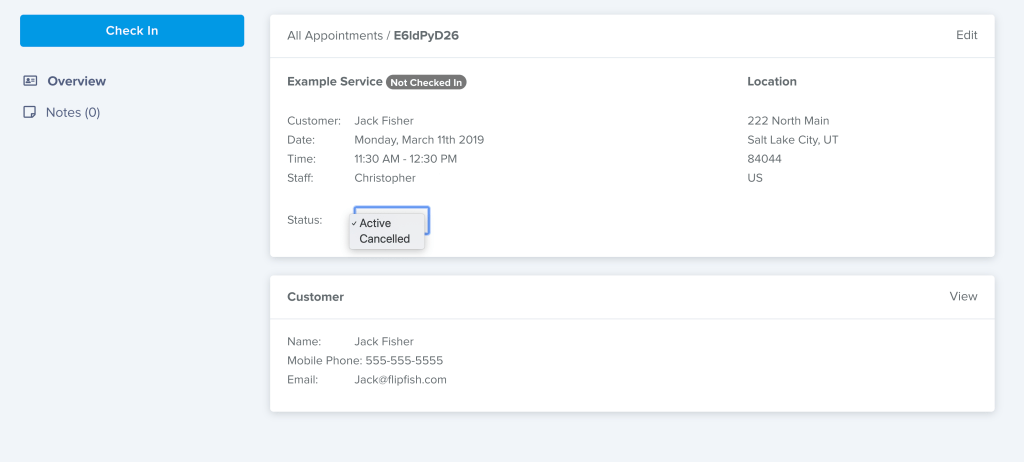Choose Cancelled from the status dropdown
1024x462 pixels.
pyautogui.click(x=385, y=239)
